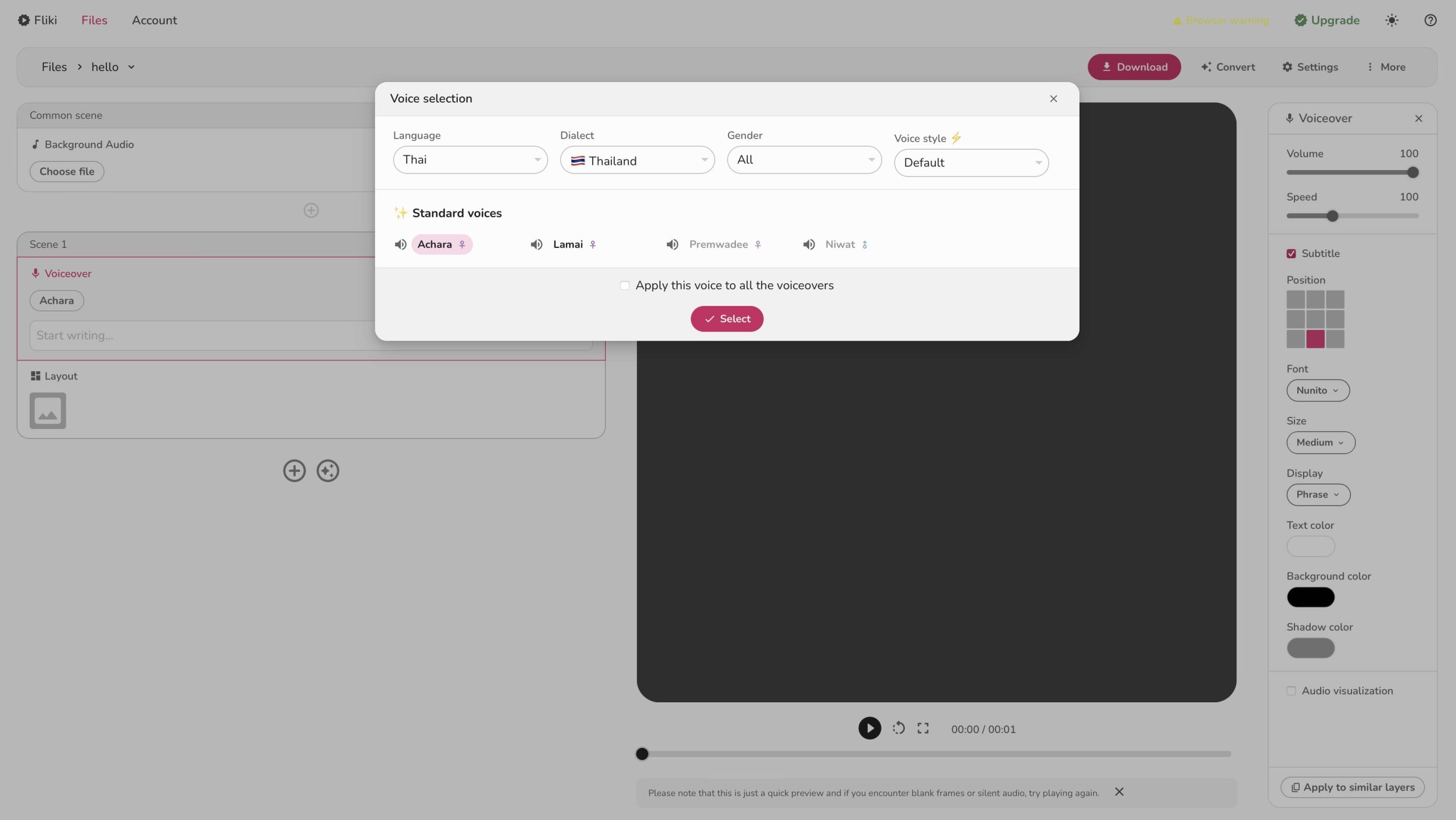Screen dimensions: 1456x820
Task: Open the Files menu item
Action: tap(94, 20)
